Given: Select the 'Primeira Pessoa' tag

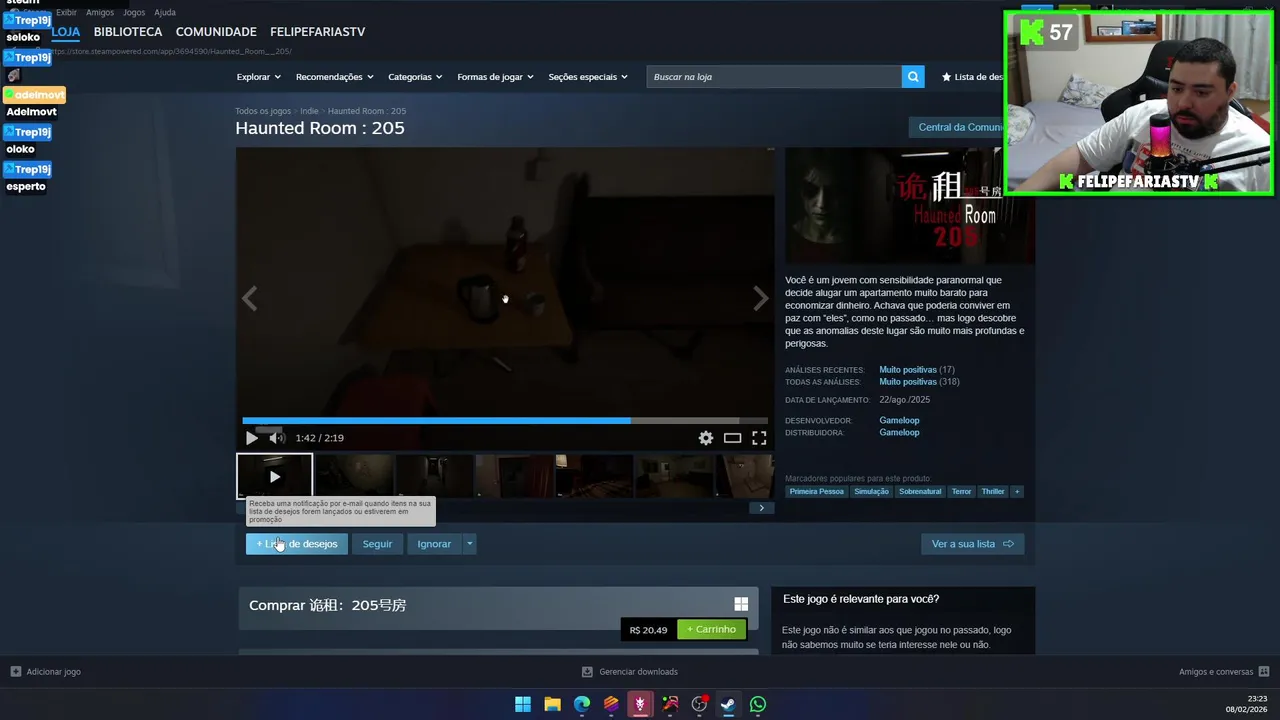Looking at the screenshot, I should (x=816, y=491).
